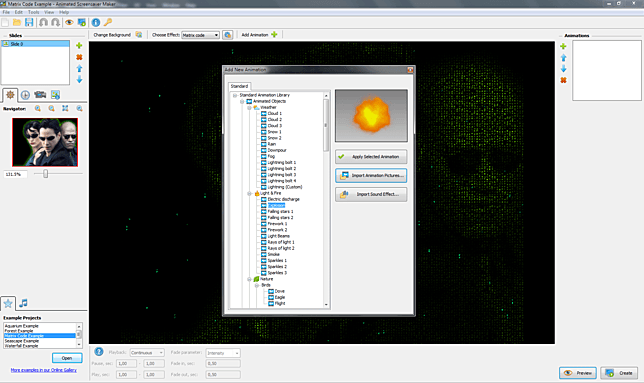Collapse the Standard Animation Library node
The height and width of the screenshot is (383, 644).
pyautogui.click(x=235, y=95)
